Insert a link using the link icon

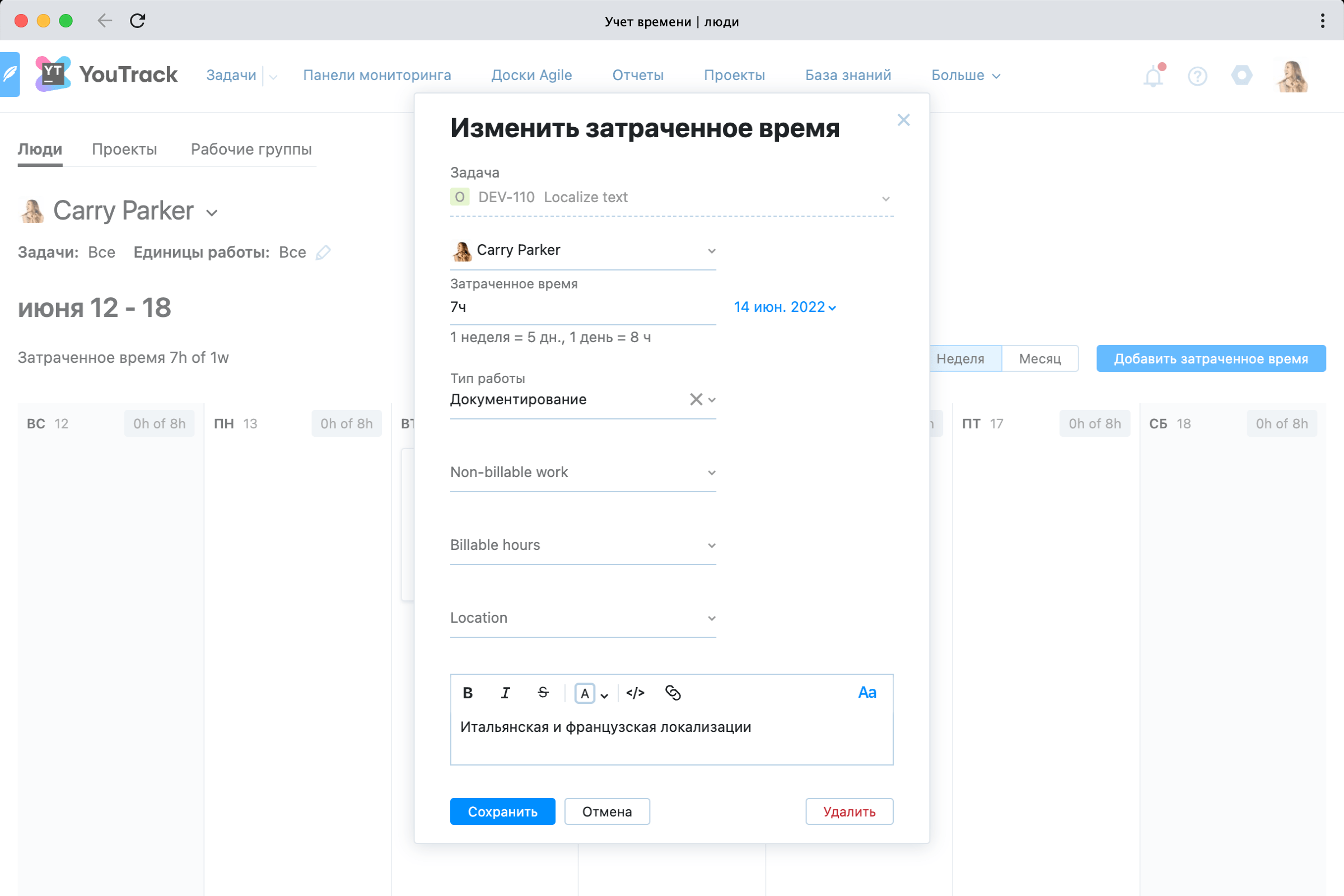click(673, 693)
